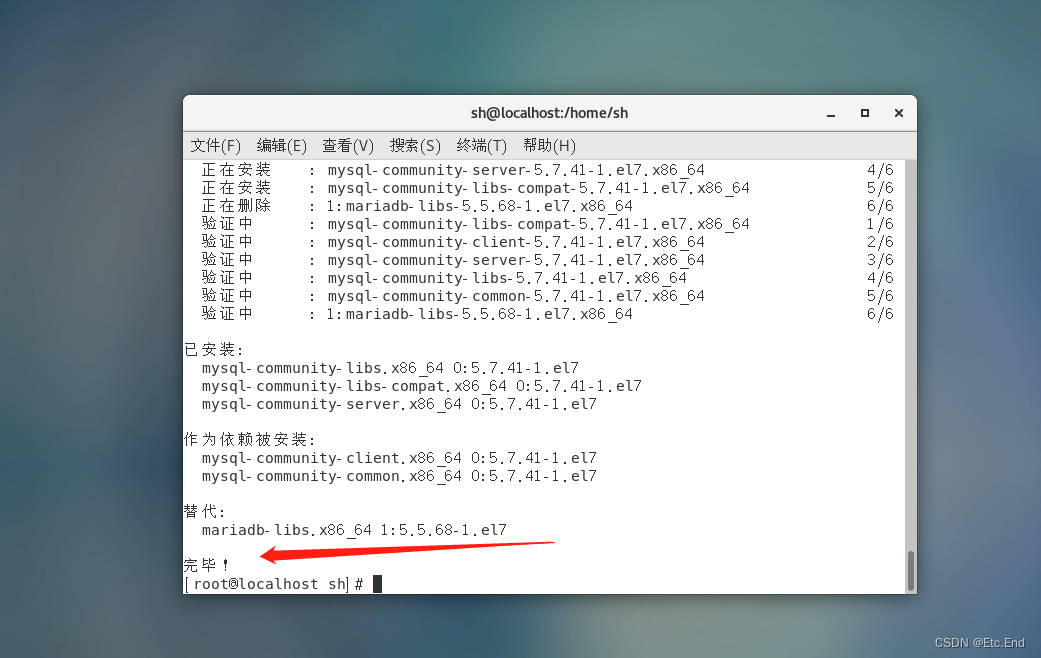The height and width of the screenshot is (658, 1041).
Task: Click the terminal title sh@localhost:/home/sh
Action: [x=549, y=113]
